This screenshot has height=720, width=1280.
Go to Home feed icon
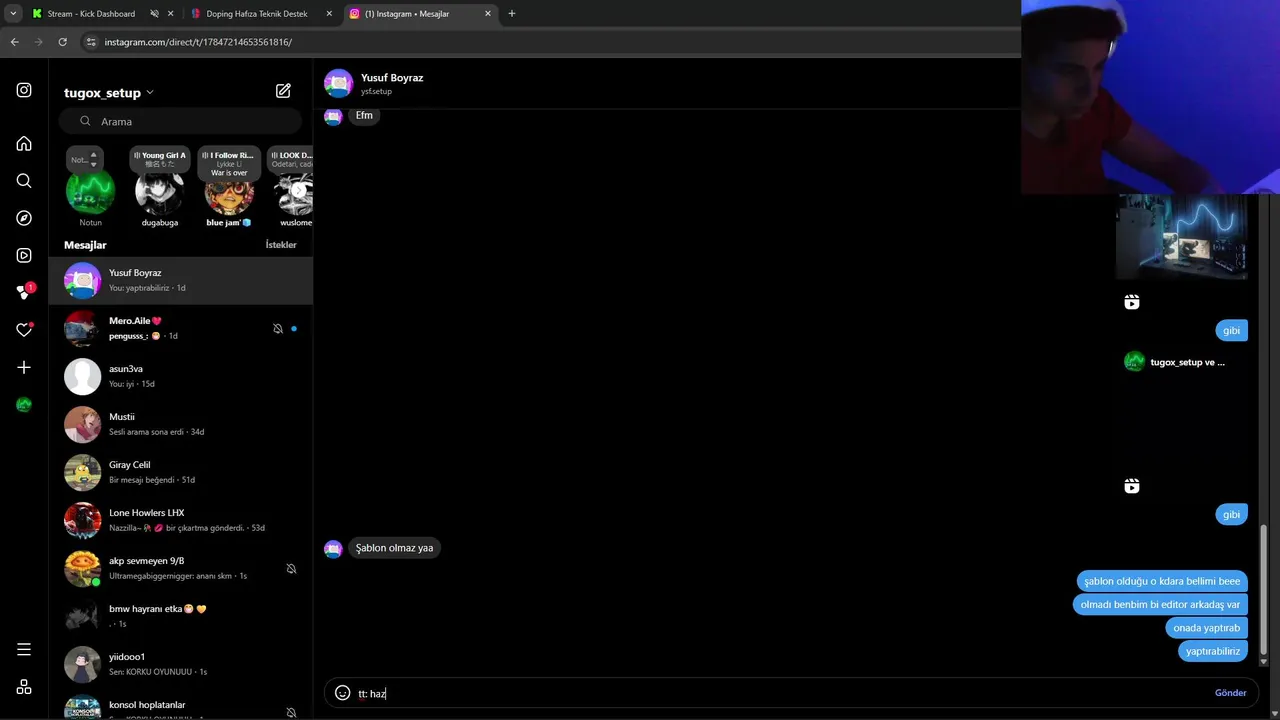click(x=24, y=143)
